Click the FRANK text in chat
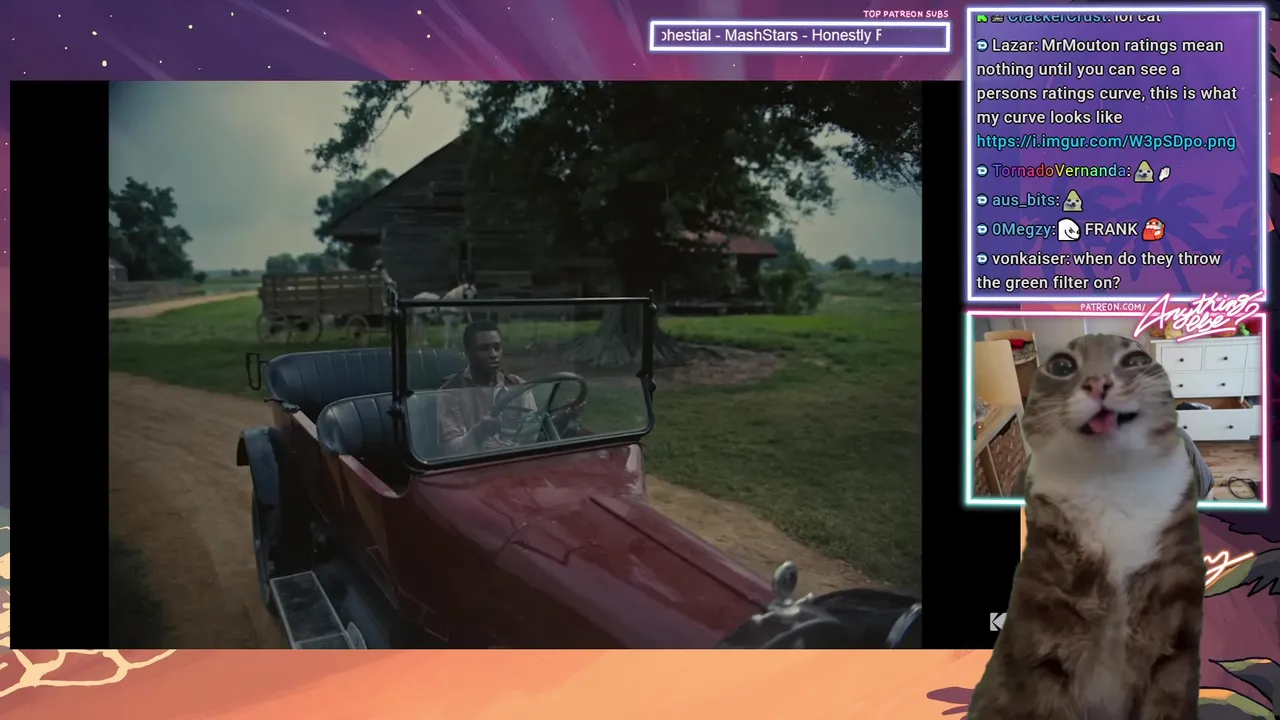 tap(1111, 229)
